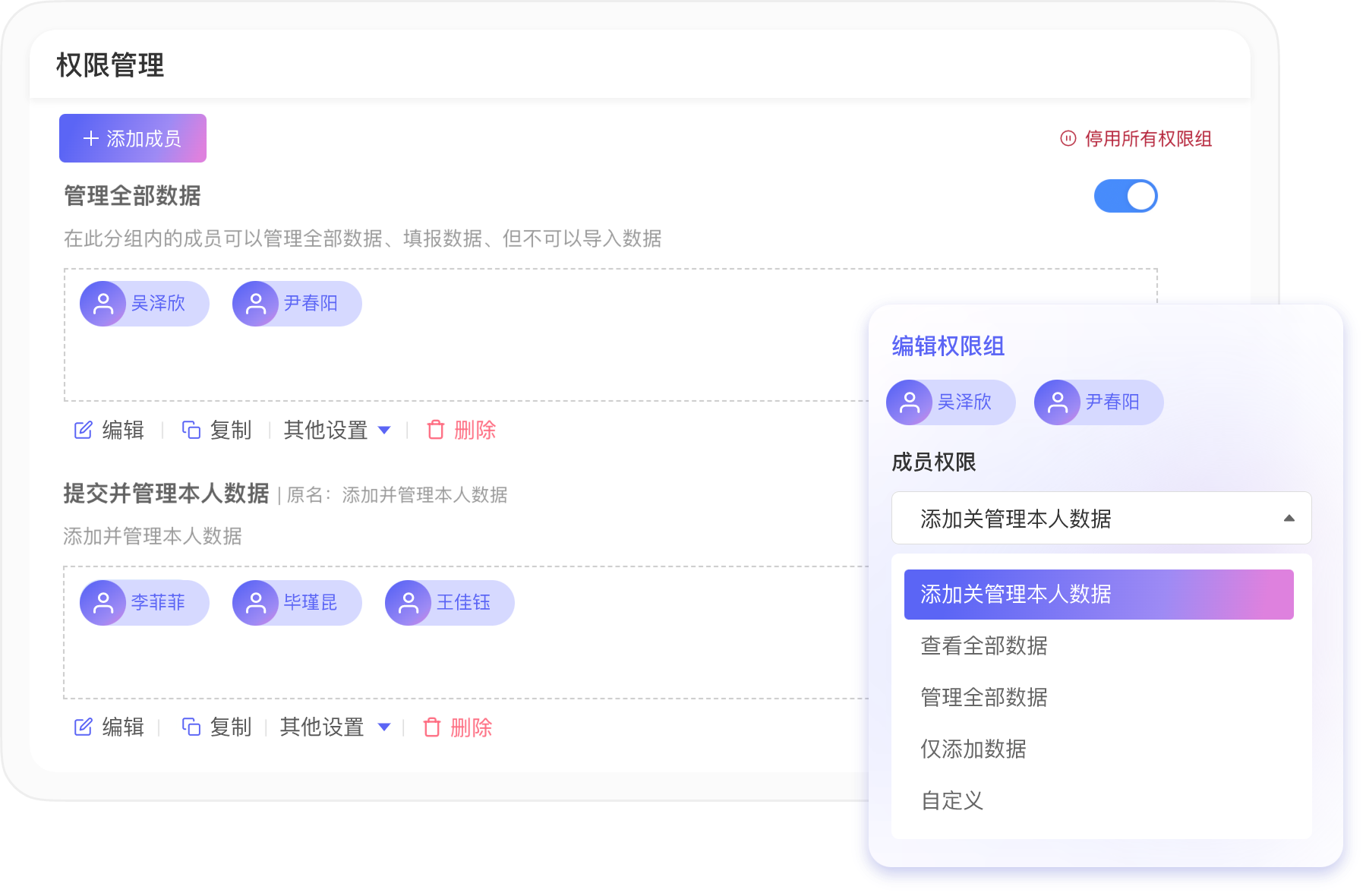The width and height of the screenshot is (1366, 896).
Task: Choose 仅添加数据 permission option
Action: pos(973,749)
